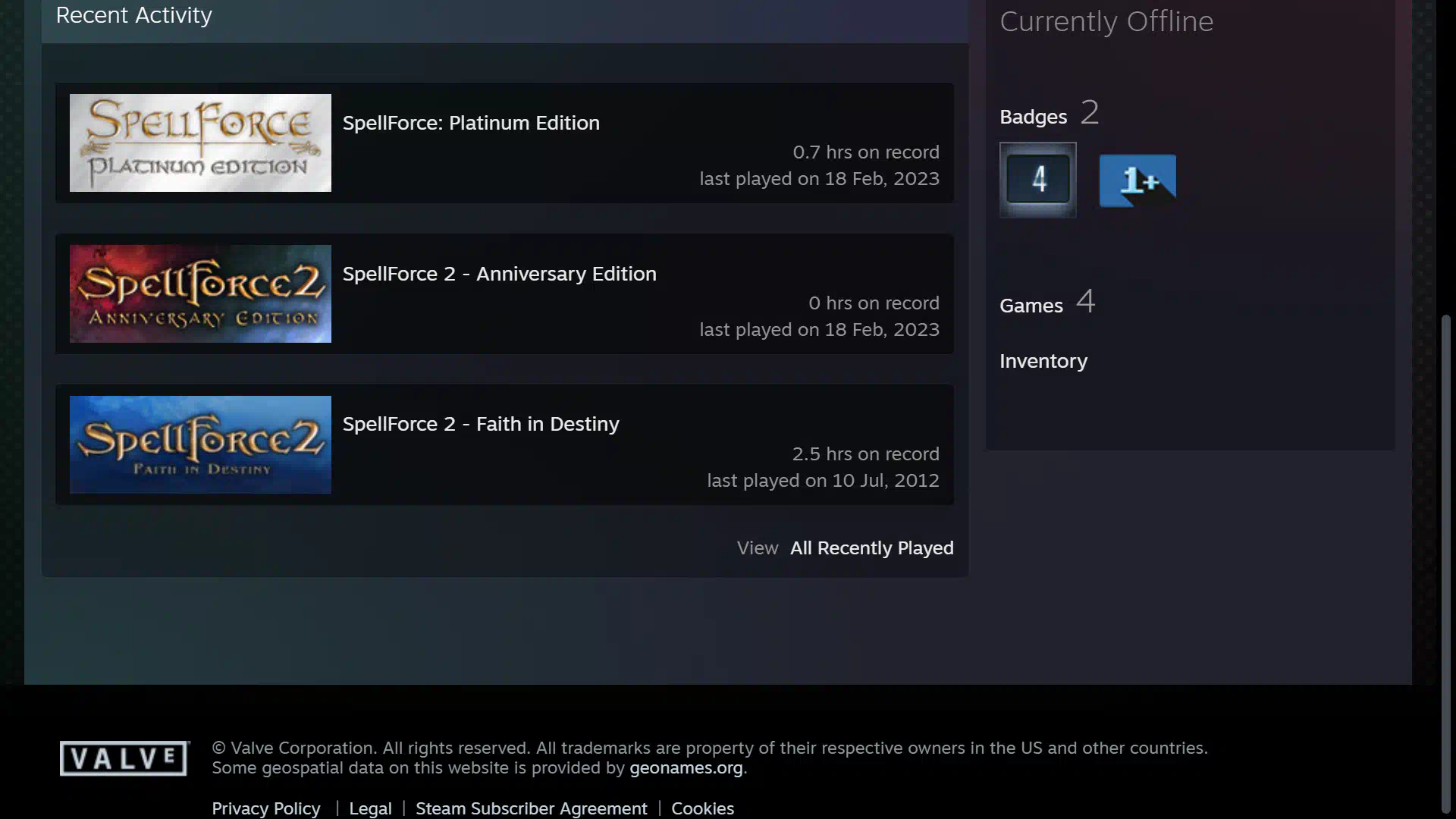Open SpellForce: Platinum Edition game title
Viewport: 1456px width, 819px height.
pyautogui.click(x=471, y=123)
